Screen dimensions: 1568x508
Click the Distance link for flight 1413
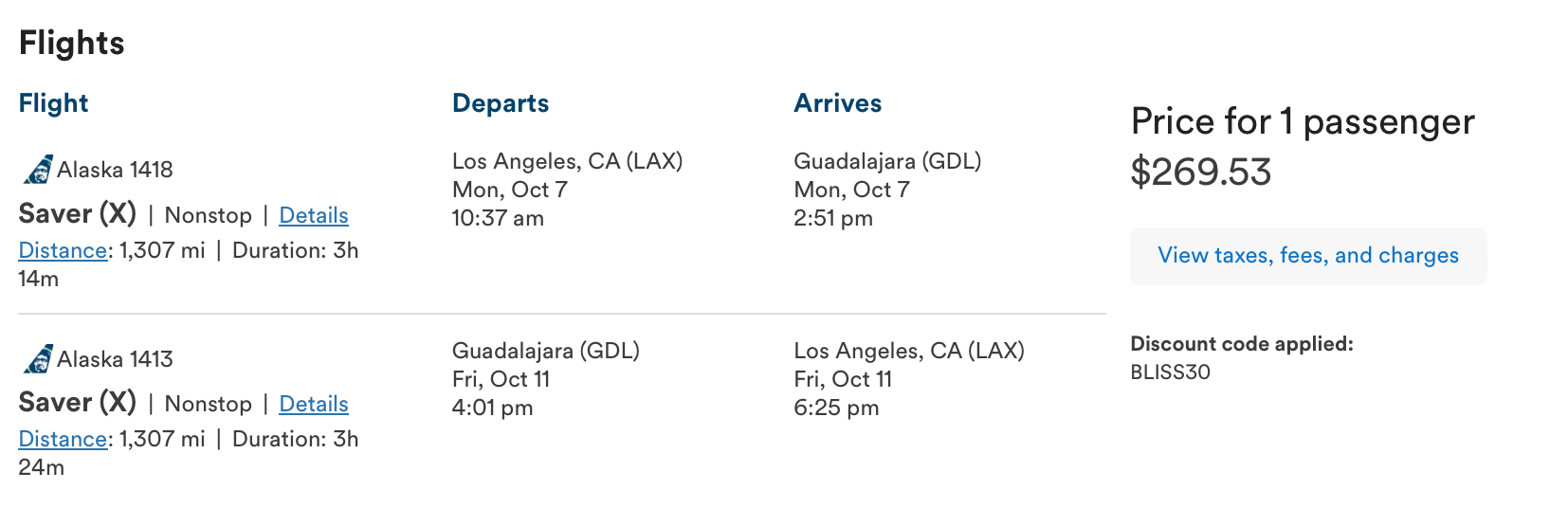tap(63, 439)
